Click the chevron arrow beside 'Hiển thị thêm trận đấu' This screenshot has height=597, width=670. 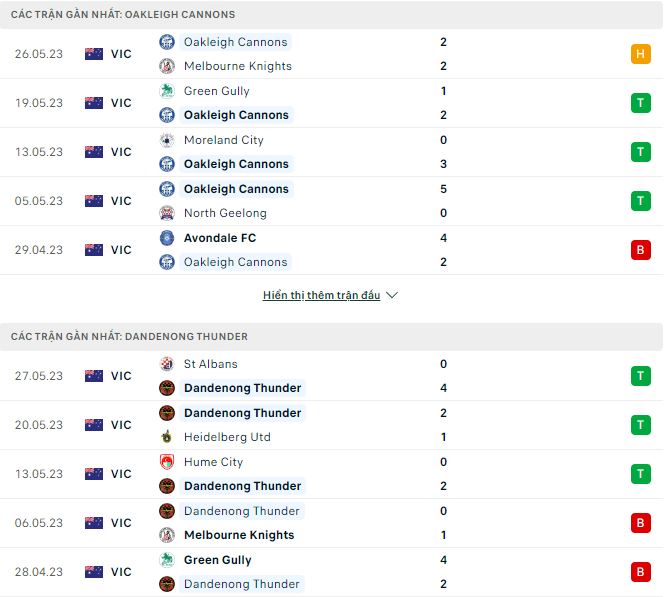click(x=392, y=296)
